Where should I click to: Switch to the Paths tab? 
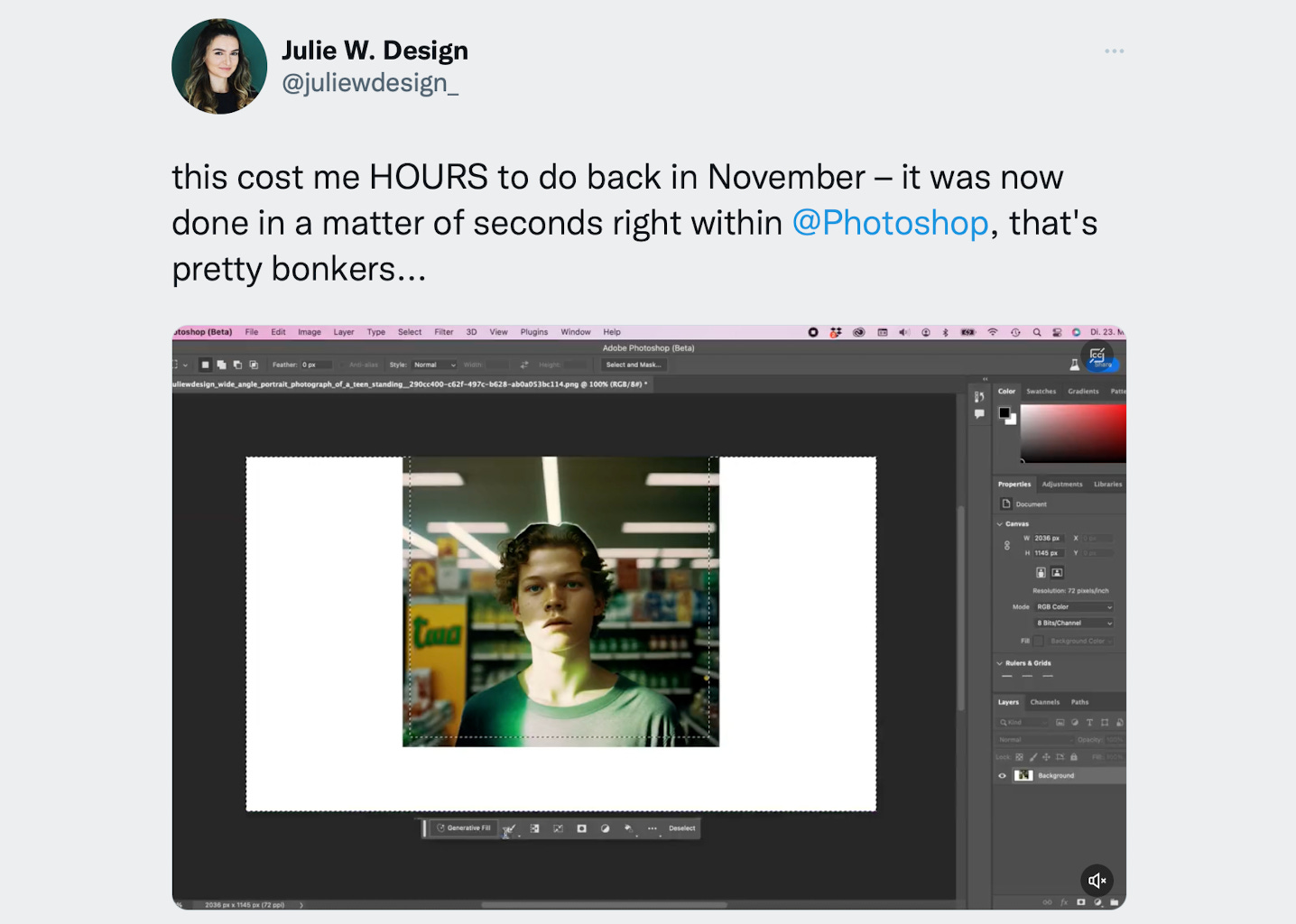[1080, 702]
